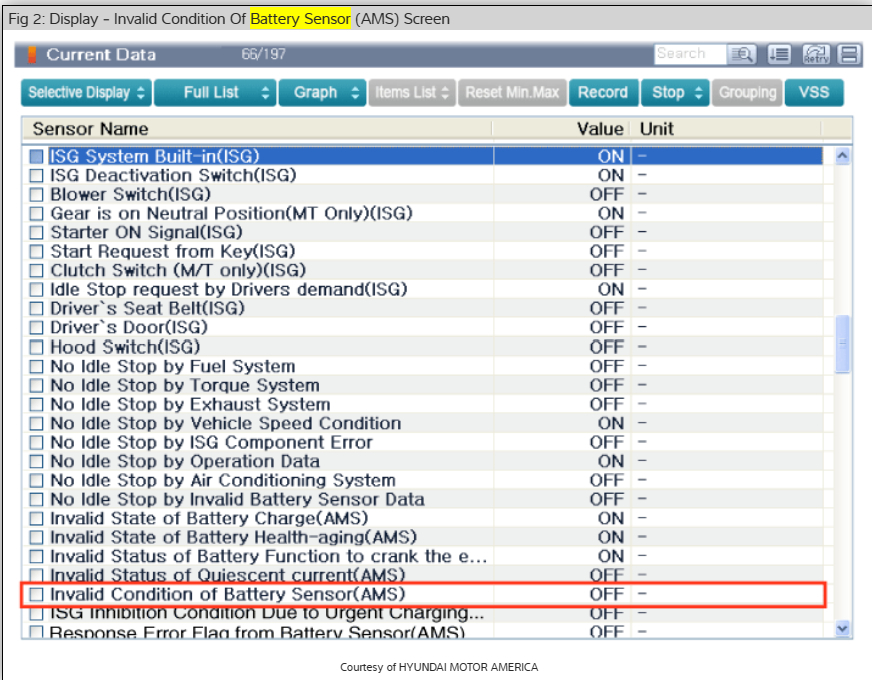872x680 pixels.
Task: Select row 'Driver`s Seat Belt(ISG)'
Action: tap(423, 309)
